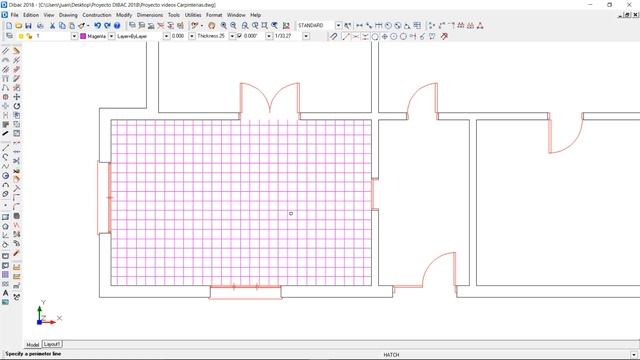Select the parallel lines wall tool

pos(5,51)
